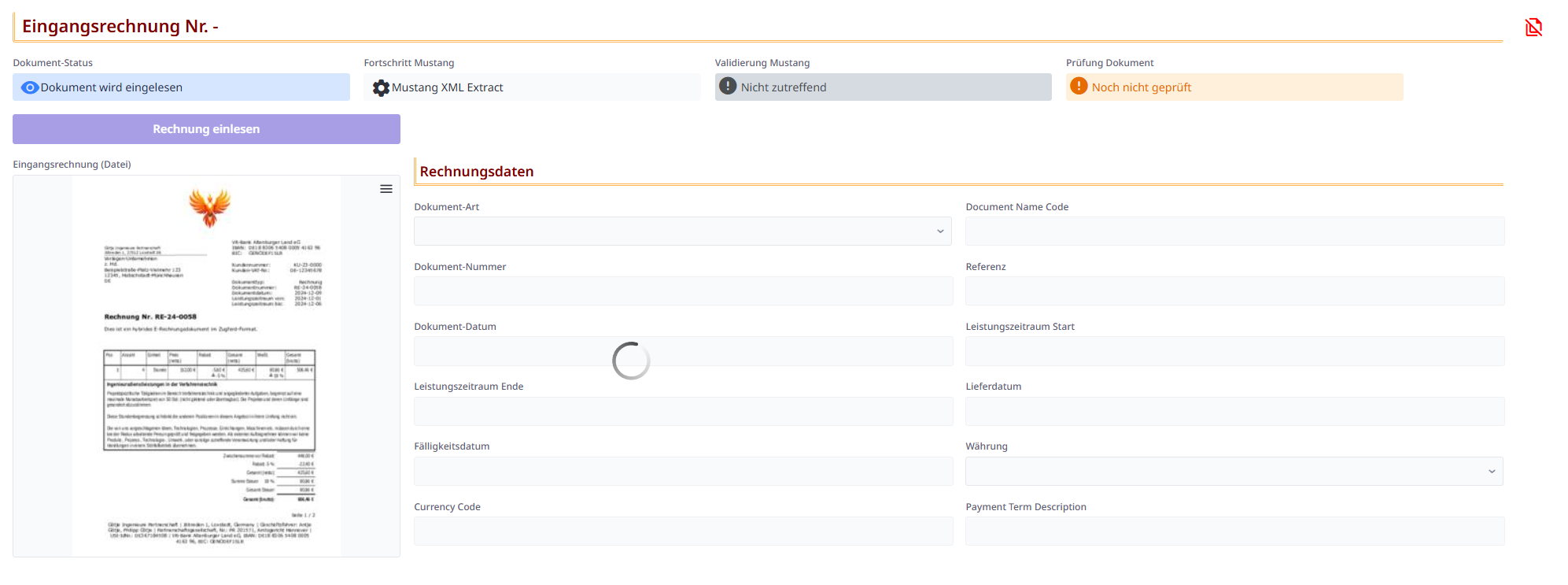1568x585 pixels.
Task: Click the gear icon beside Mustang XML Extract
Action: [381, 87]
